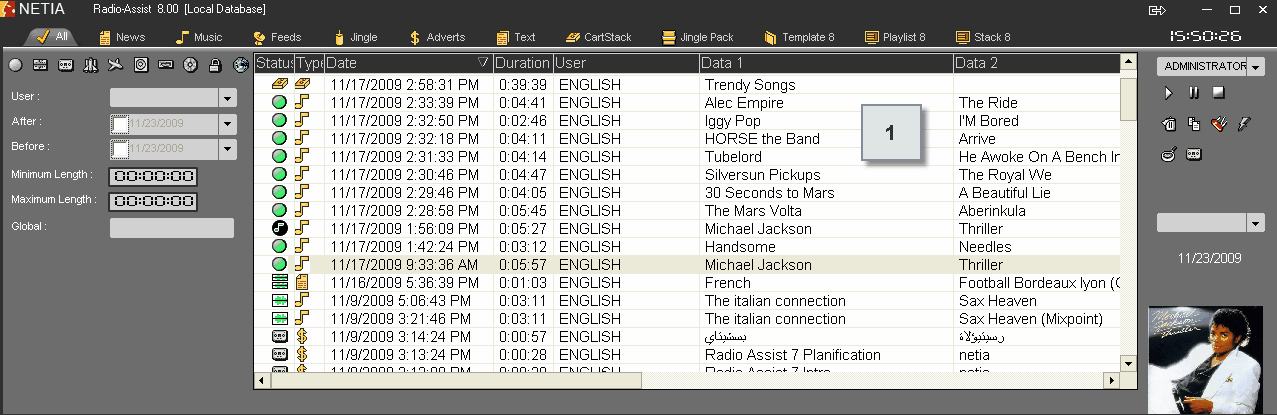
Task: Click the trash bin delete icon
Action: coord(1168,124)
